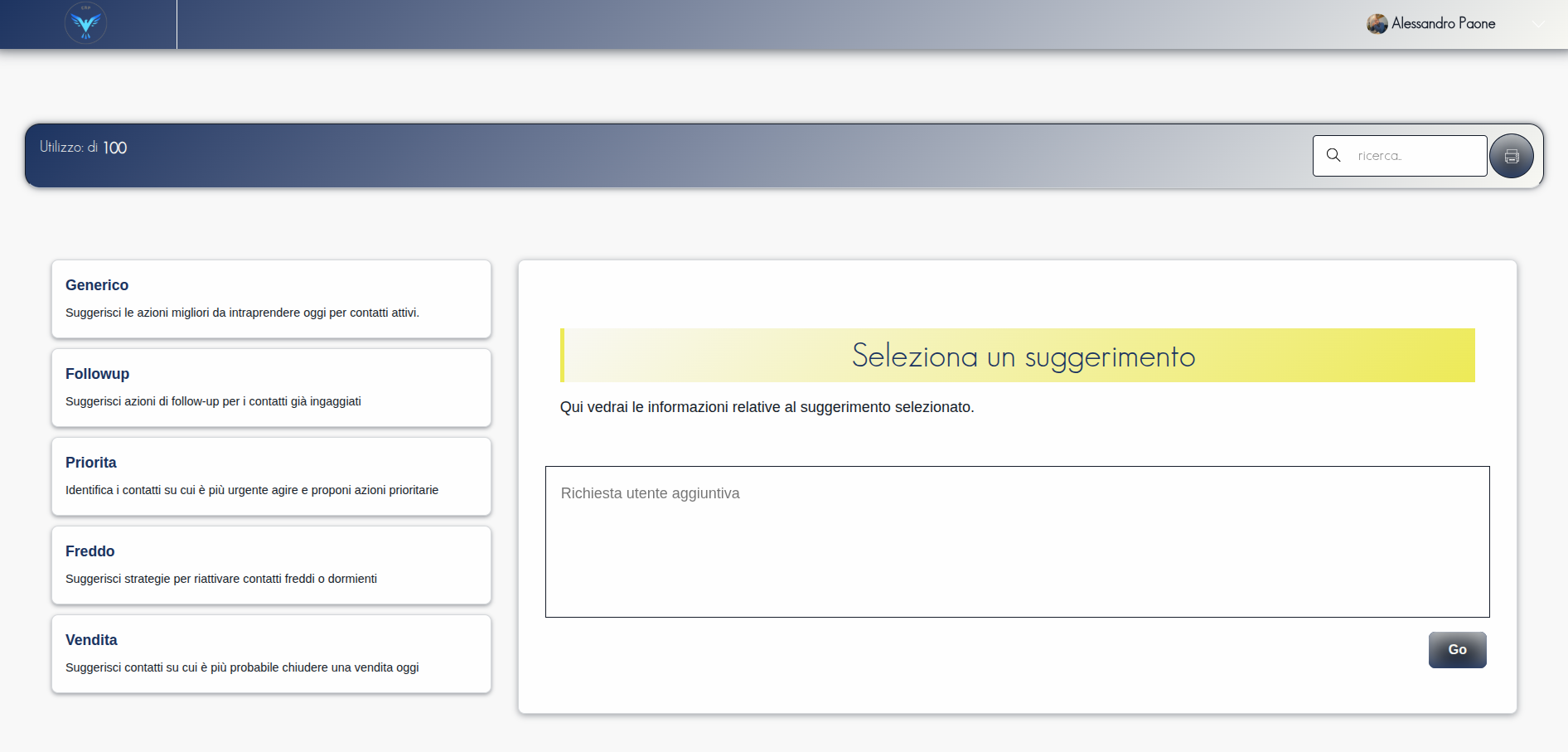Click the description about reactivating cold contacts
This screenshot has width=1568, height=752.
221,579
